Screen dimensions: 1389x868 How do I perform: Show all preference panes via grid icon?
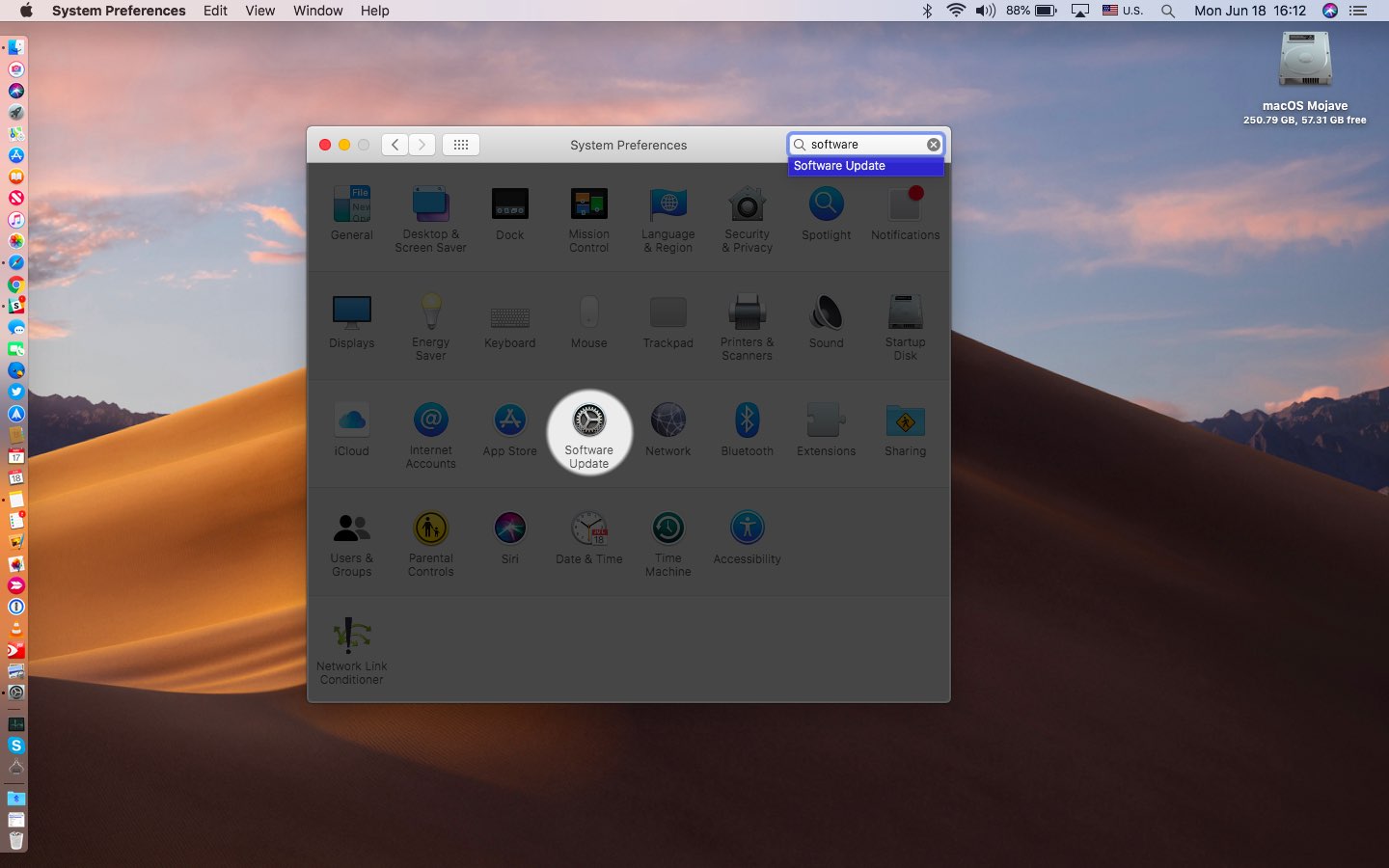pos(460,144)
